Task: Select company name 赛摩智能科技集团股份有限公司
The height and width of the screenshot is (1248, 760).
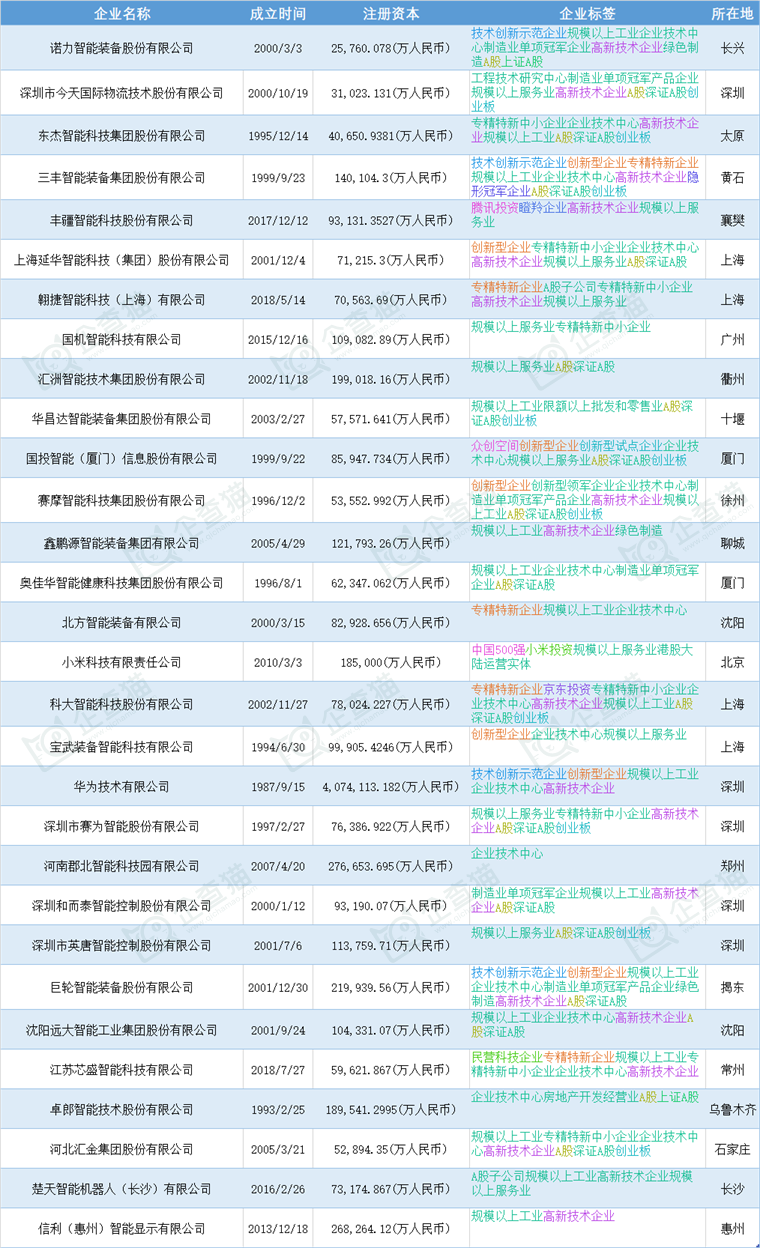Action: 122,500
